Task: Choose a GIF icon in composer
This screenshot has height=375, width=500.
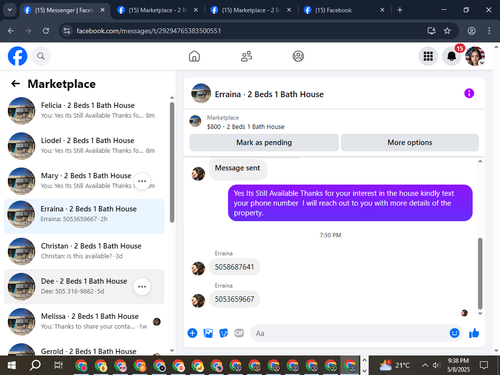Action: point(239,333)
